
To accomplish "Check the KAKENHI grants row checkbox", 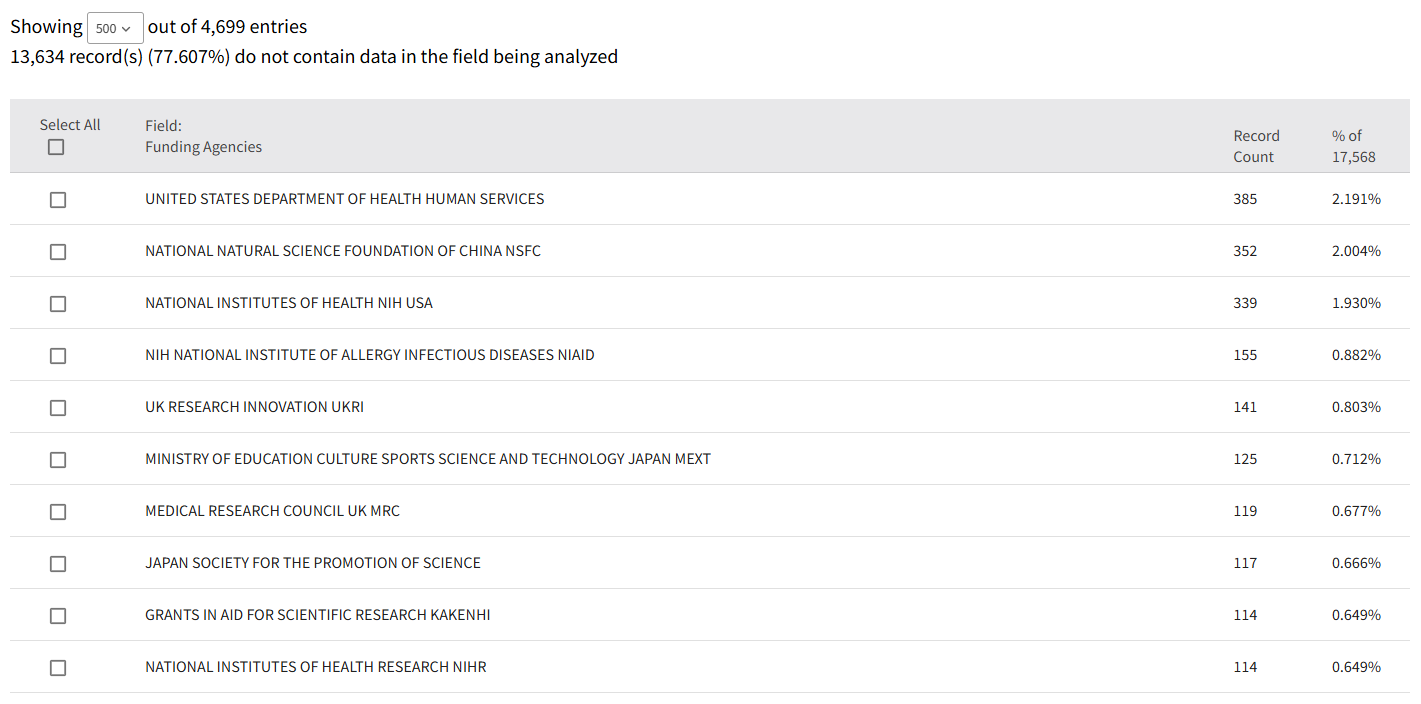I will [x=58, y=616].
